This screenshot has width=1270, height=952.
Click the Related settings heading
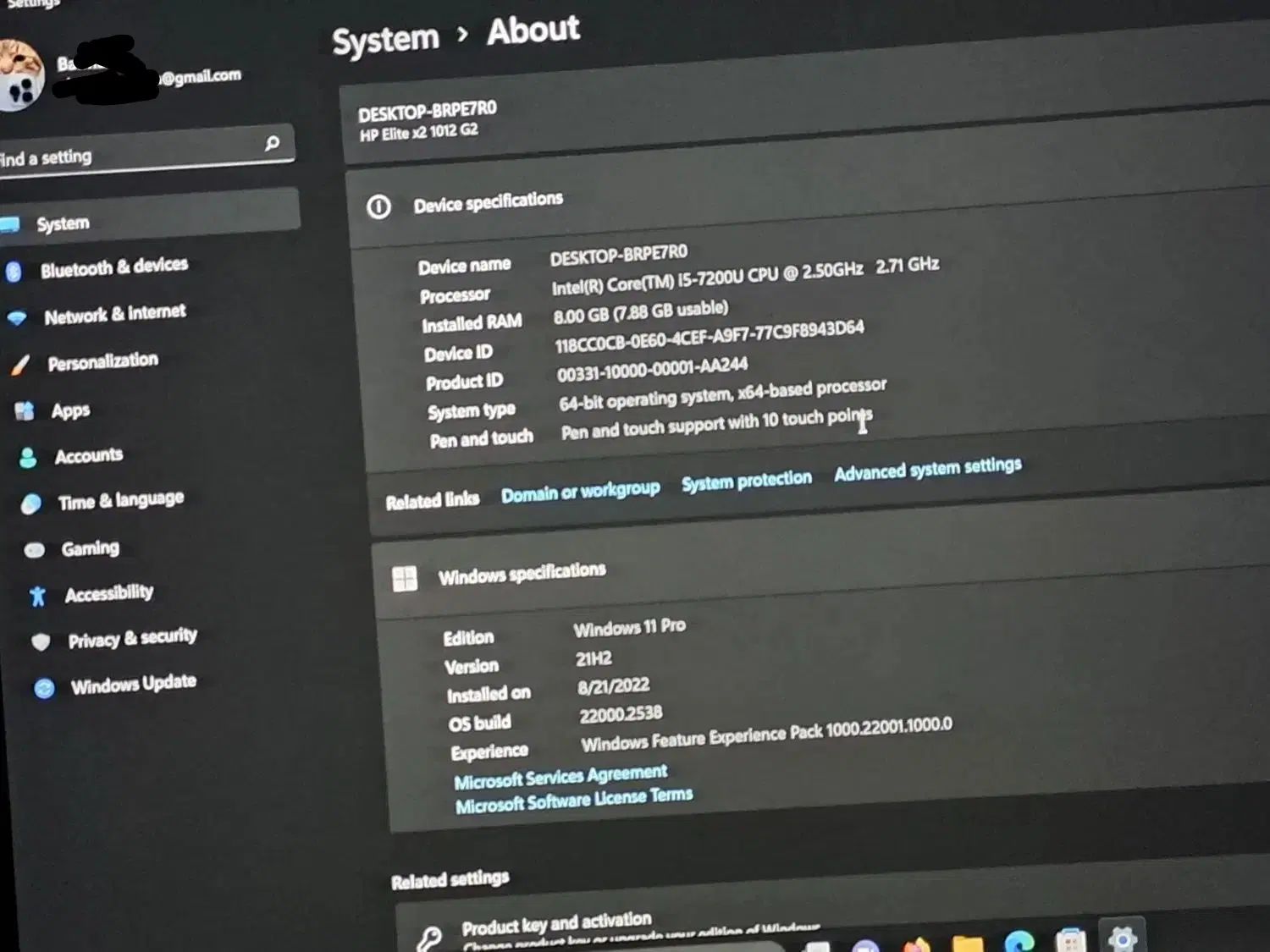tap(450, 880)
